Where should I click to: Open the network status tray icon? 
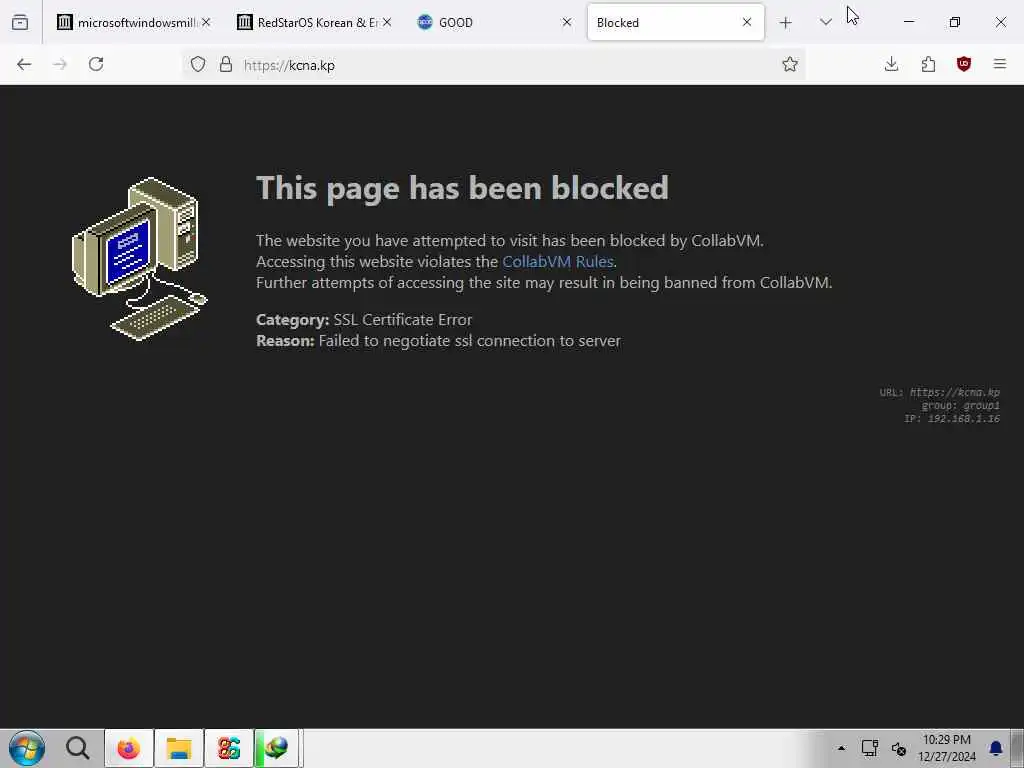[x=869, y=748]
